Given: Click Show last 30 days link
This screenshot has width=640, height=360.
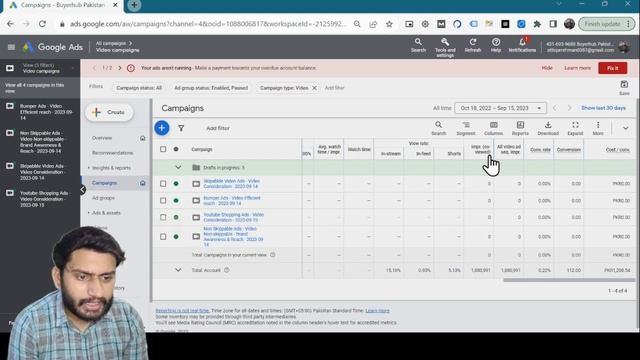Looking at the screenshot, I should pos(603,108).
